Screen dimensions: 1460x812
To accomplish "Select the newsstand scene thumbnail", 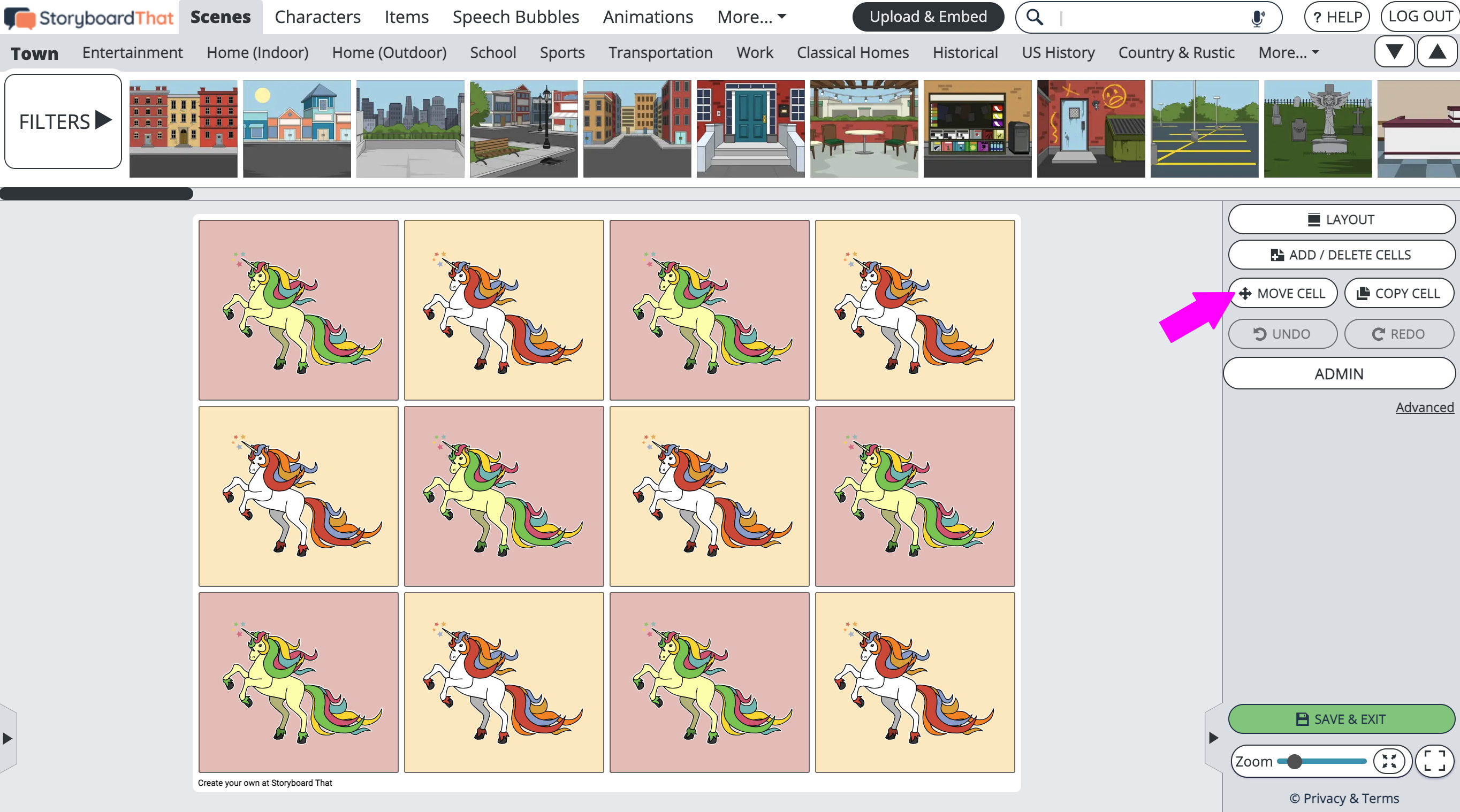I will pyautogui.click(x=978, y=128).
